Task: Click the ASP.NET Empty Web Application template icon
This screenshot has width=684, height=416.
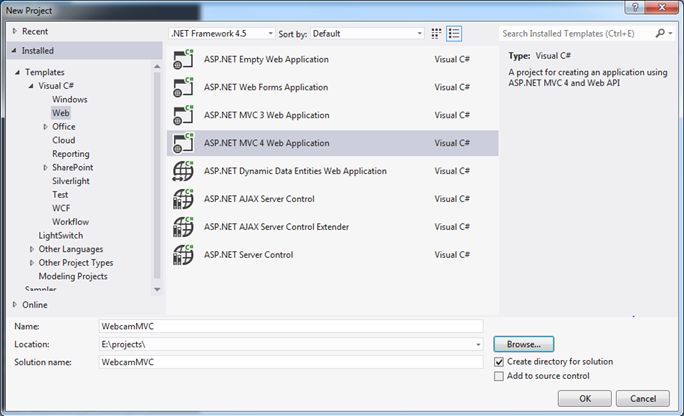Action: 183,59
